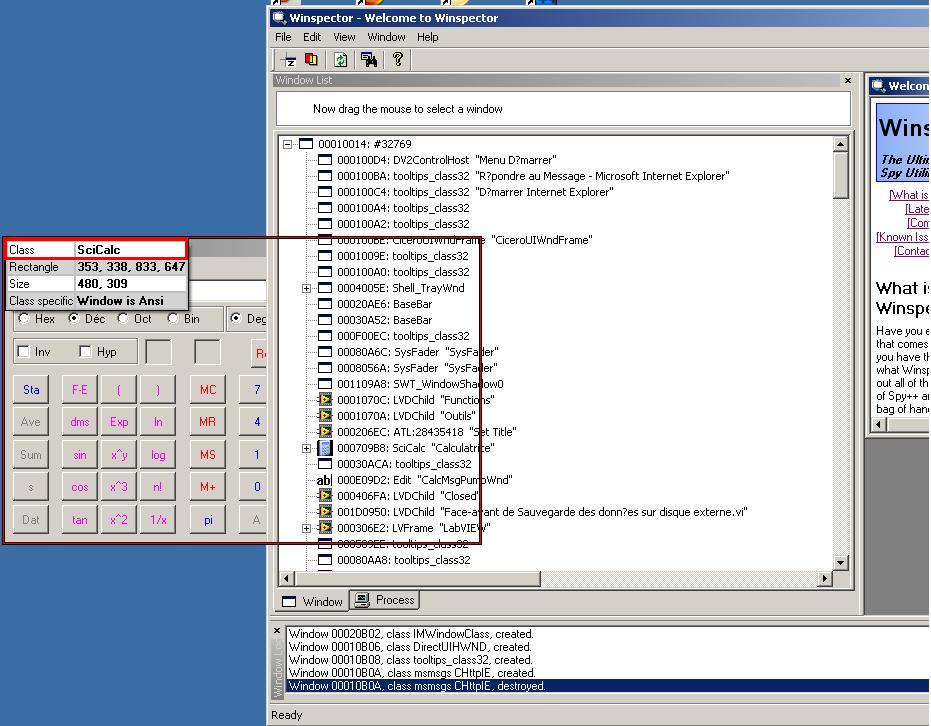
Task: Switch to the Window tab
Action: 312,601
